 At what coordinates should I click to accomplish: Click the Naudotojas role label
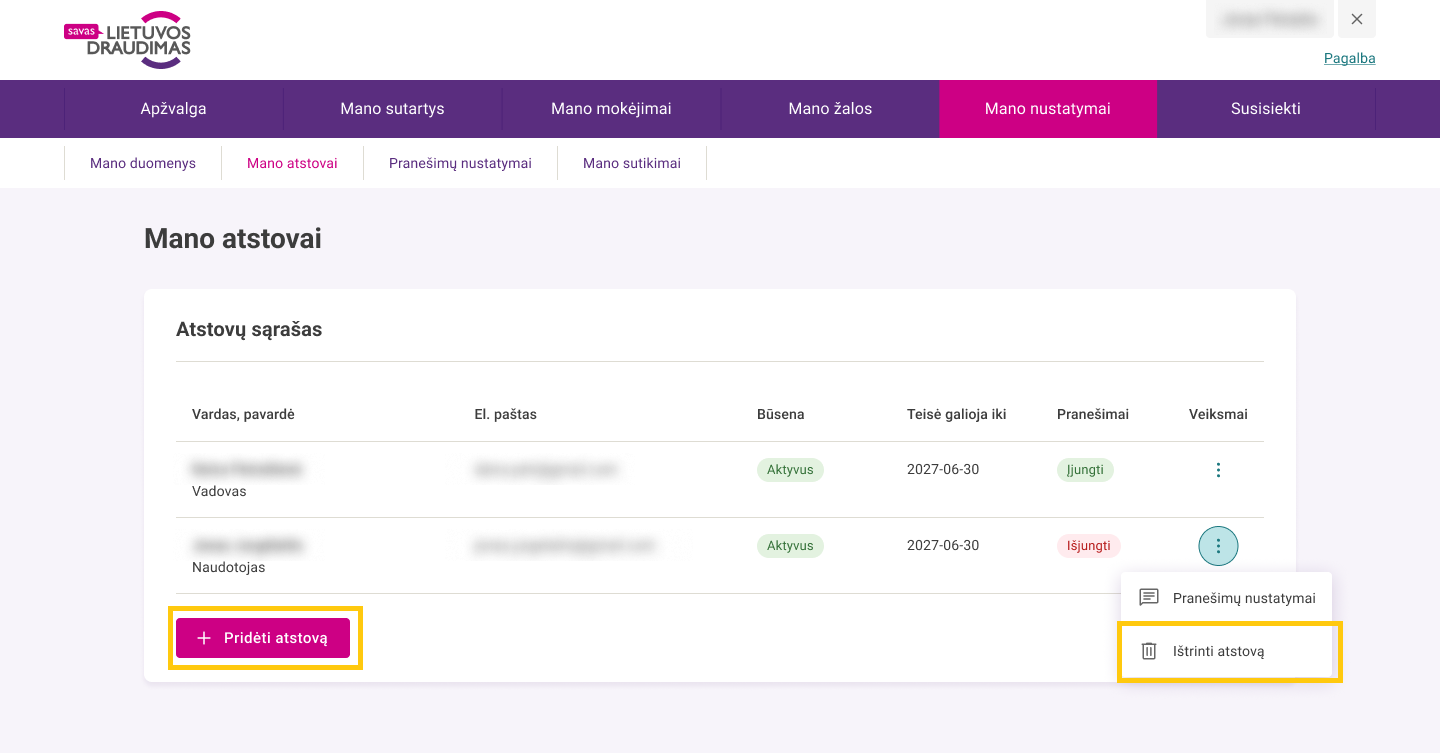point(229,567)
